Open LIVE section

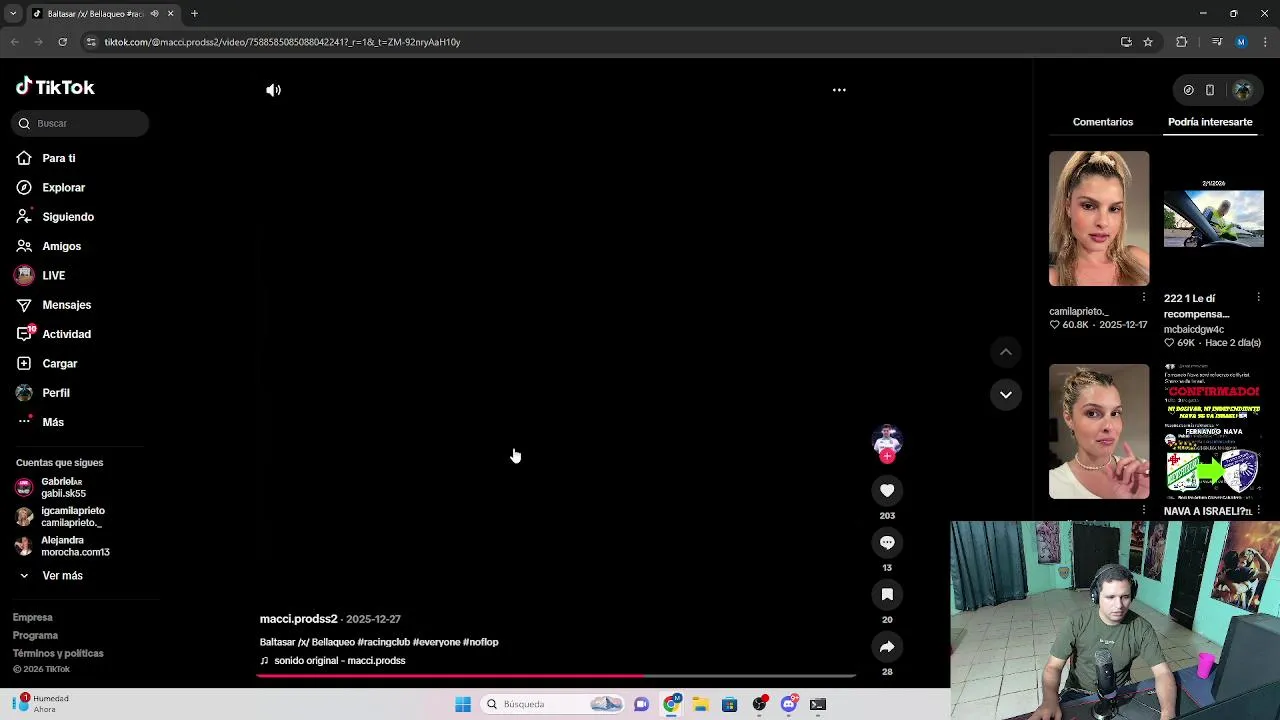point(53,275)
